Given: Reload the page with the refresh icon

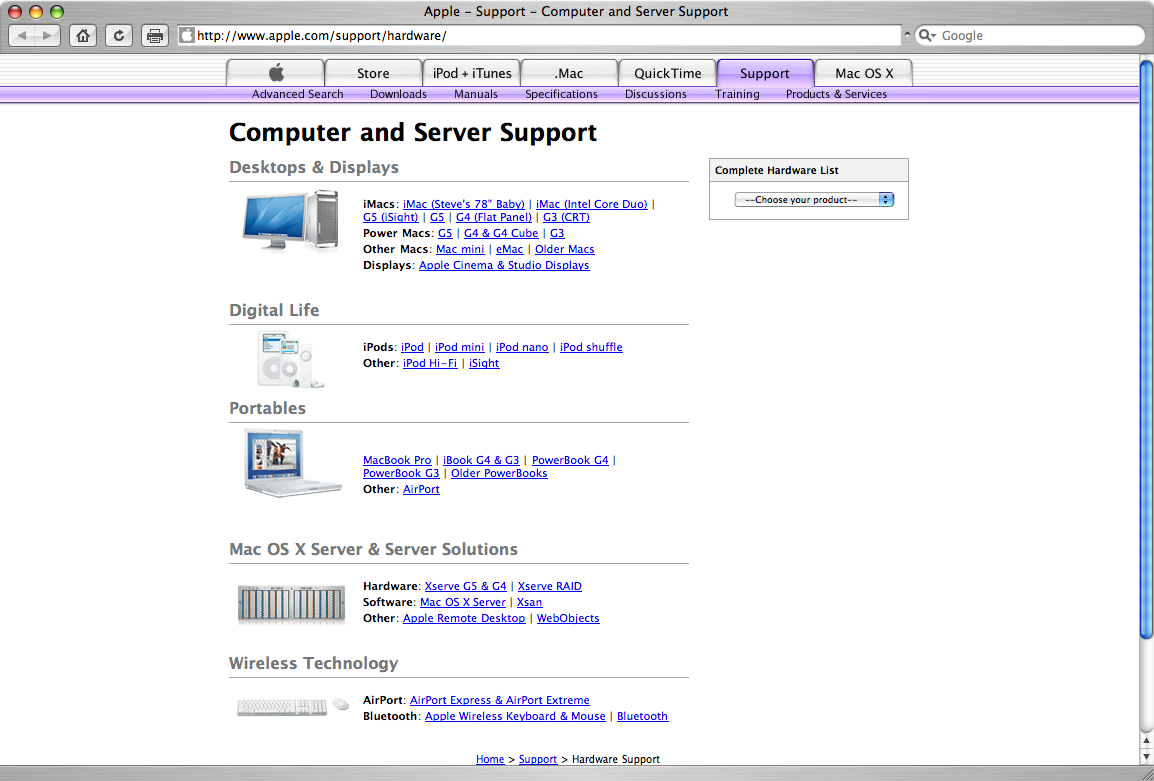Looking at the screenshot, I should pyautogui.click(x=118, y=35).
